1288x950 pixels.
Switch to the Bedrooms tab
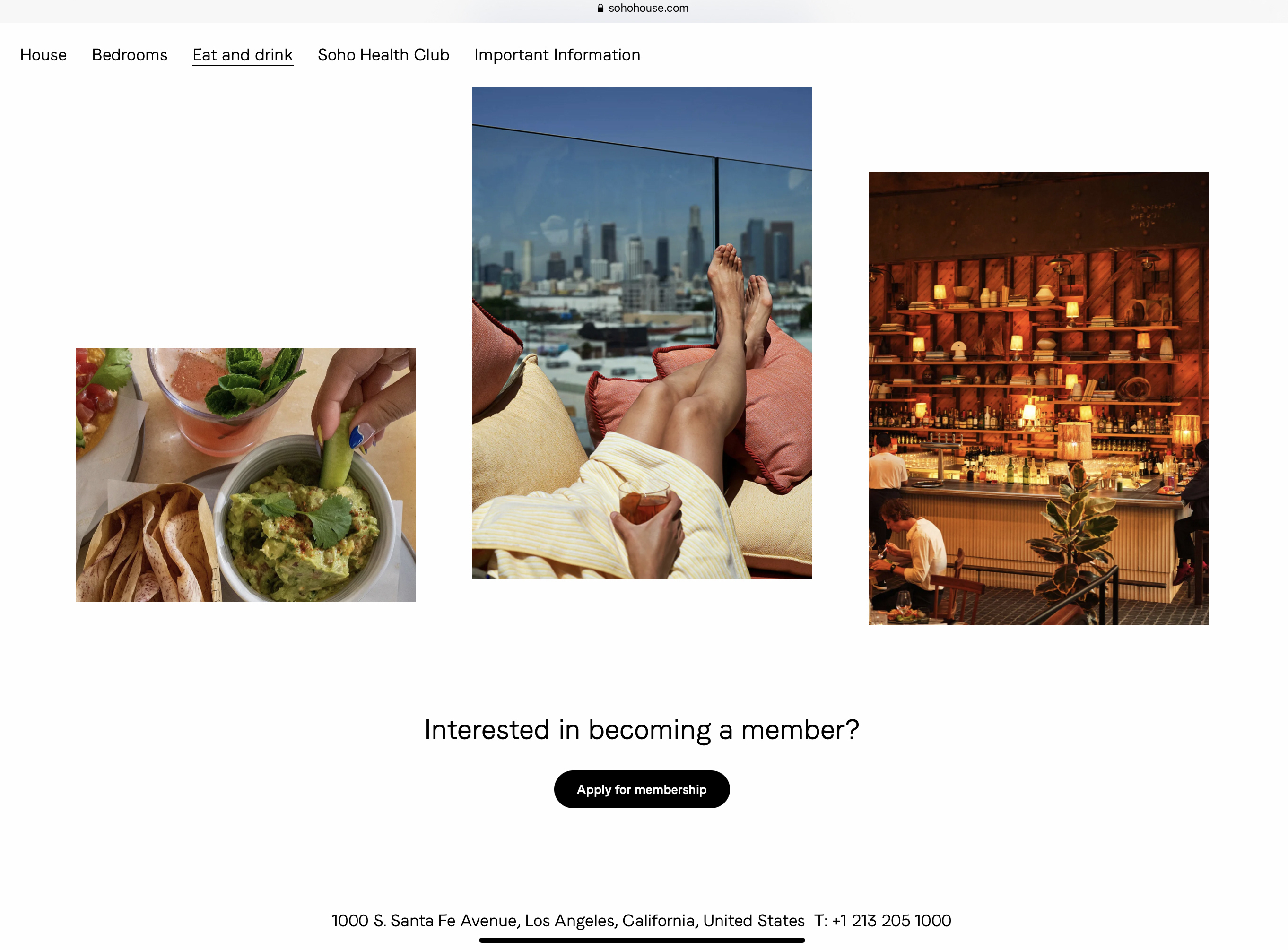(130, 55)
